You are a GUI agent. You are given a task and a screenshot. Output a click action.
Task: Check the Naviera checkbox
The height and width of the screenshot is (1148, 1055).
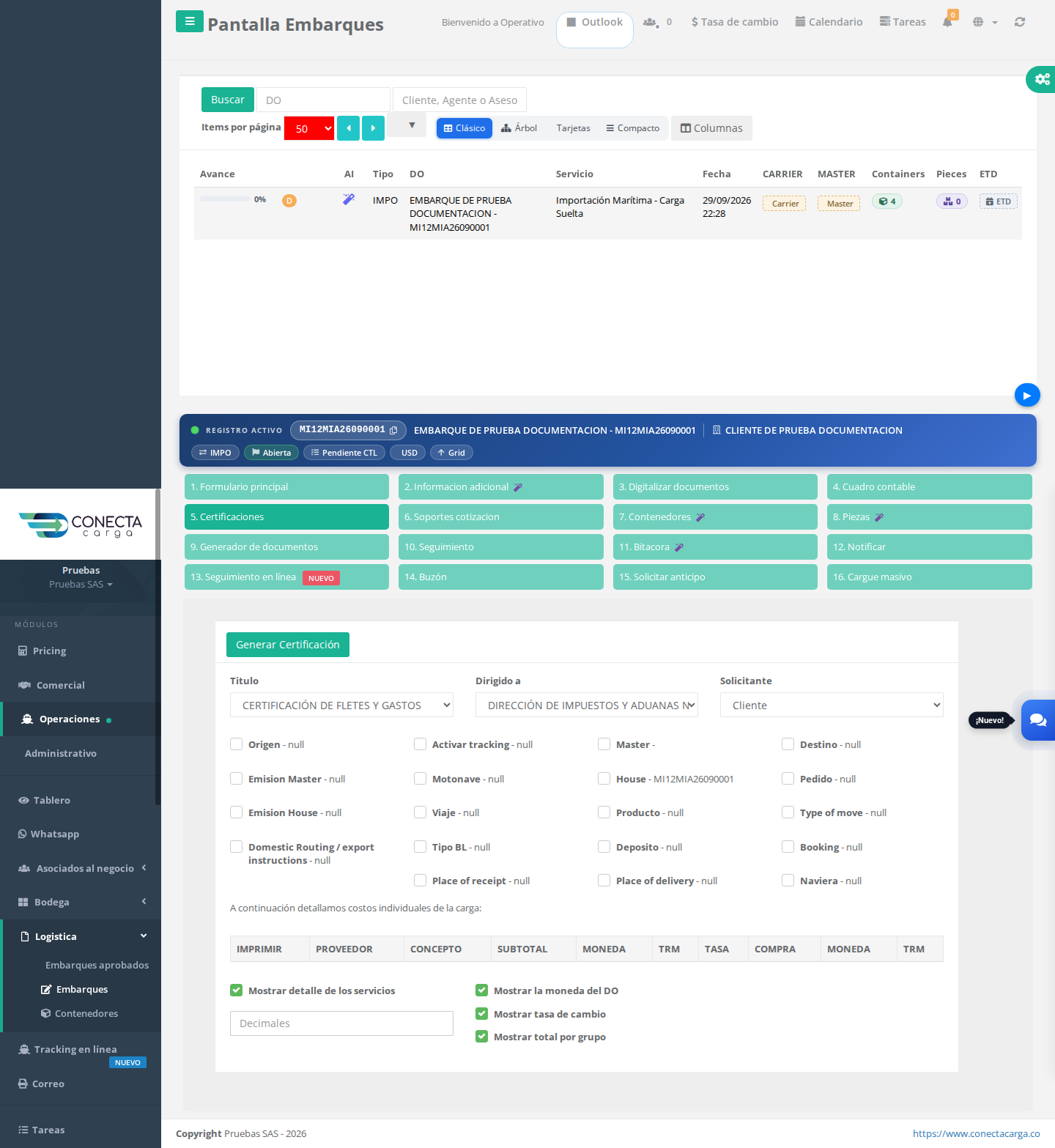(x=788, y=881)
